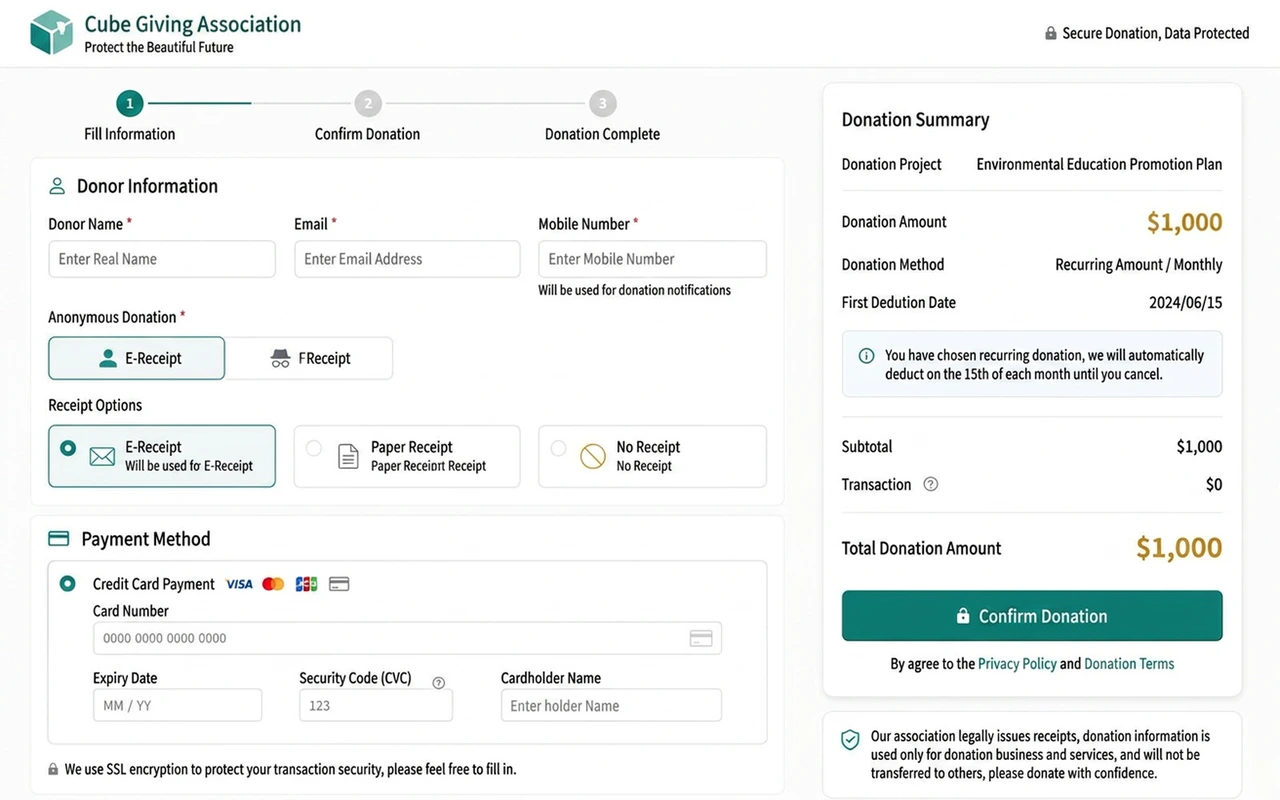1280x800 pixels.
Task: Click the Cube Giving Association logo
Action: [x=51, y=33]
